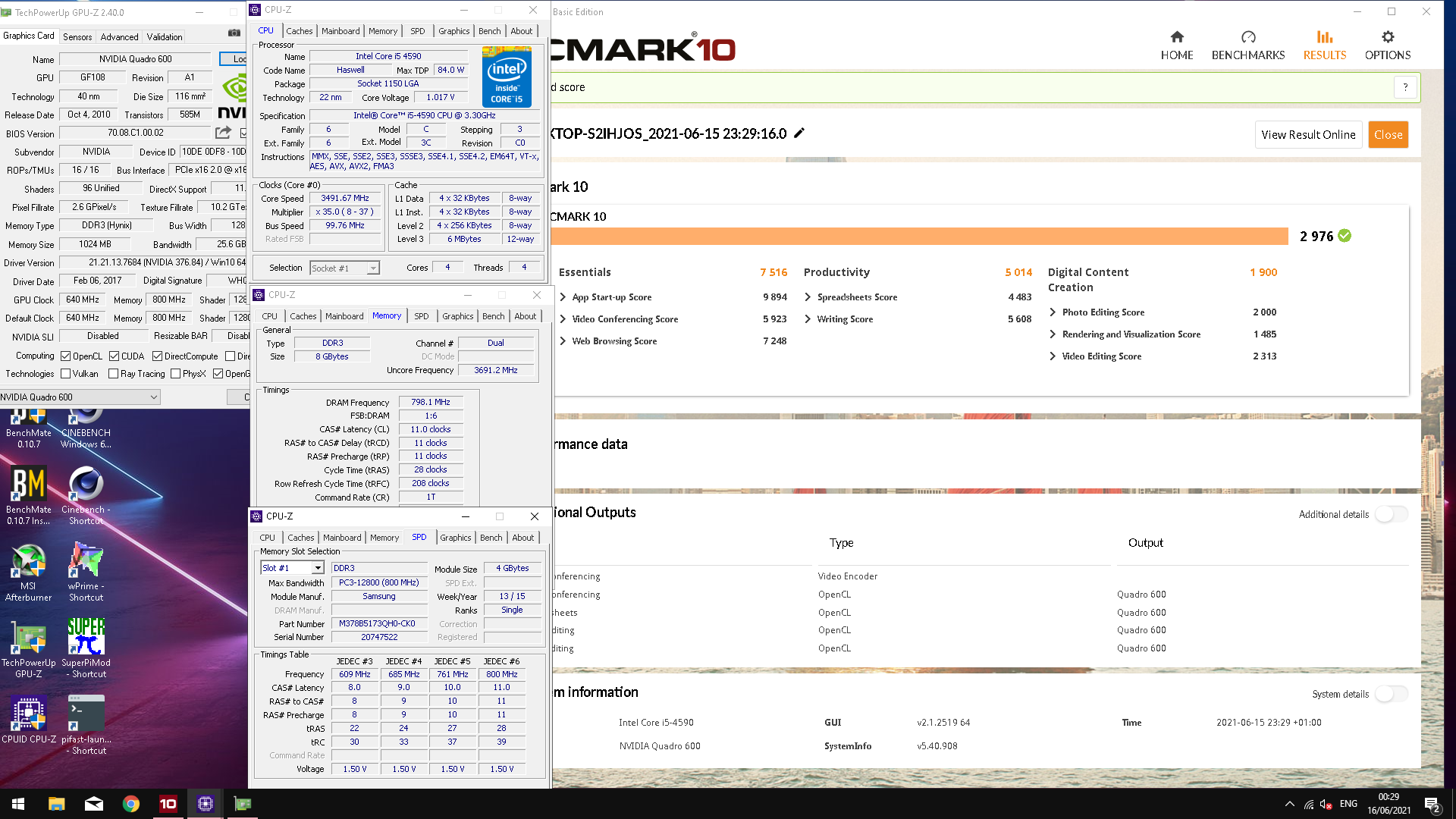Toggle OpenGL checkbox in GPU-Z
Viewport: 1456px width, 819px height.
(218, 374)
